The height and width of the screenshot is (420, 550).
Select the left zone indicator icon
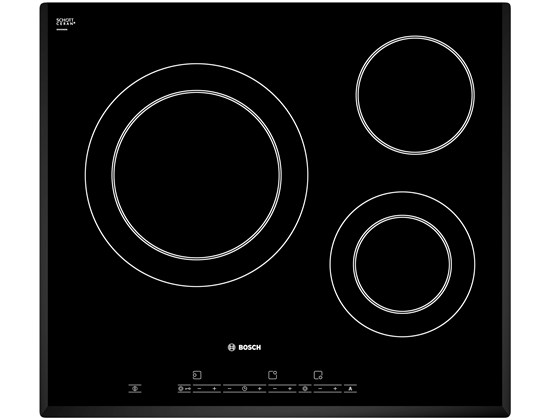pyautogui.click(x=197, y=375)
